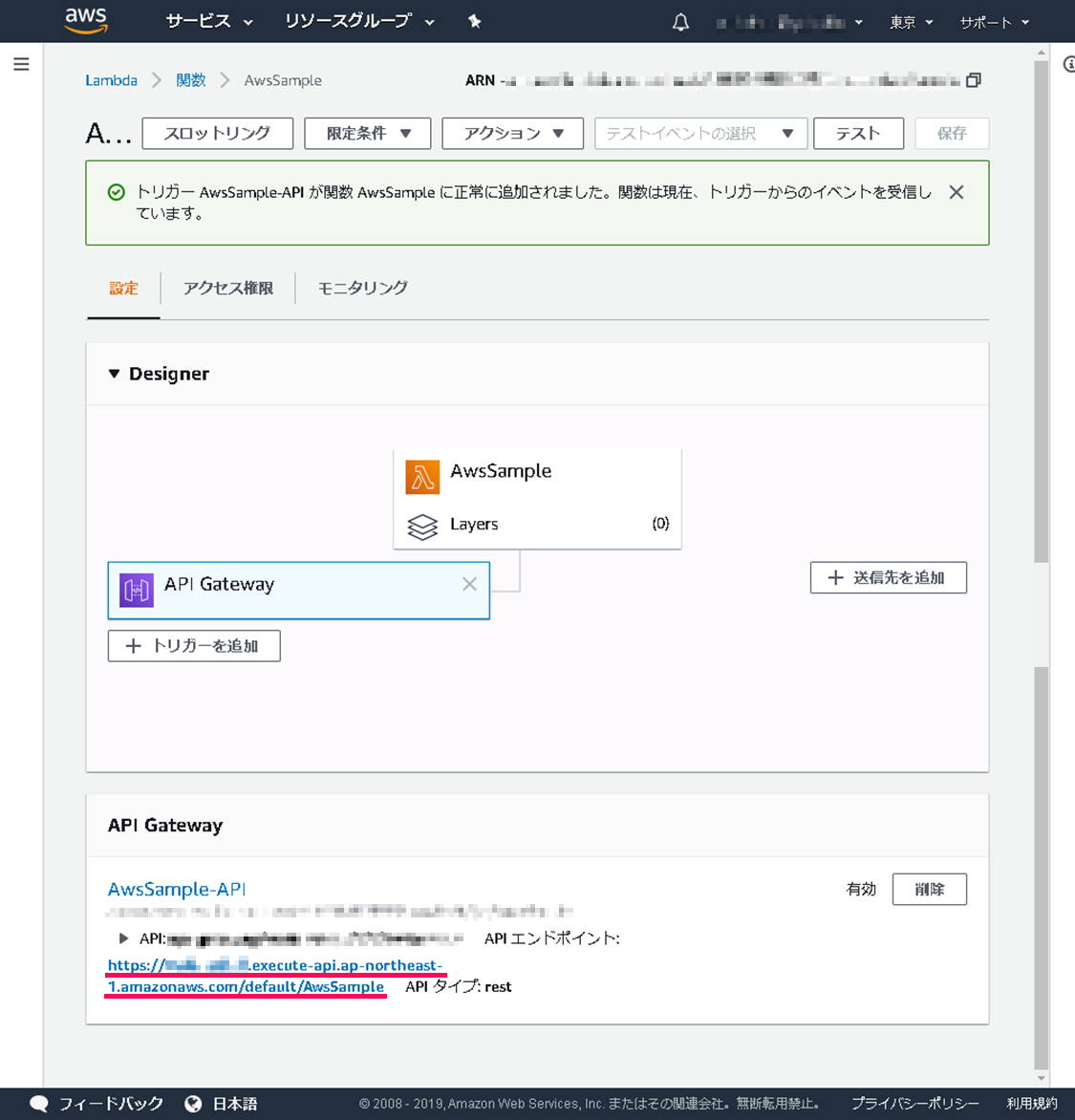Viewport: 1075px width, 1120px height.
Task: Click the テスト button
Action: [859, 134]
